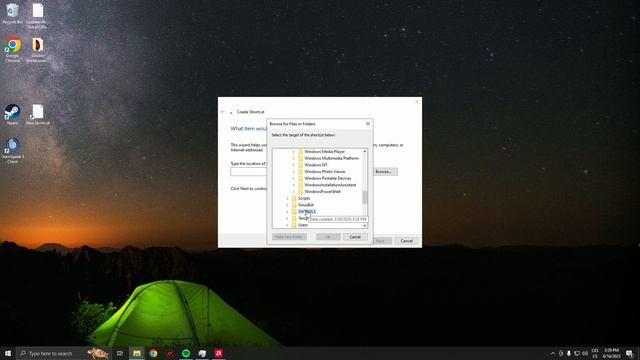Click the tray icon left of the microphone
This screenshot has width=640, height=360.
click(x=561, y=353)
